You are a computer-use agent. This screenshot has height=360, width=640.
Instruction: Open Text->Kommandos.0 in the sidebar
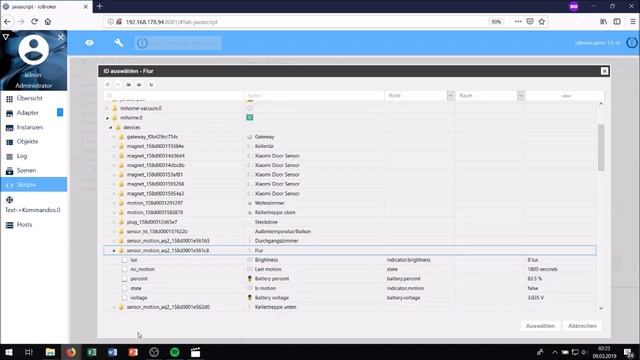click(x=33, y=205)
